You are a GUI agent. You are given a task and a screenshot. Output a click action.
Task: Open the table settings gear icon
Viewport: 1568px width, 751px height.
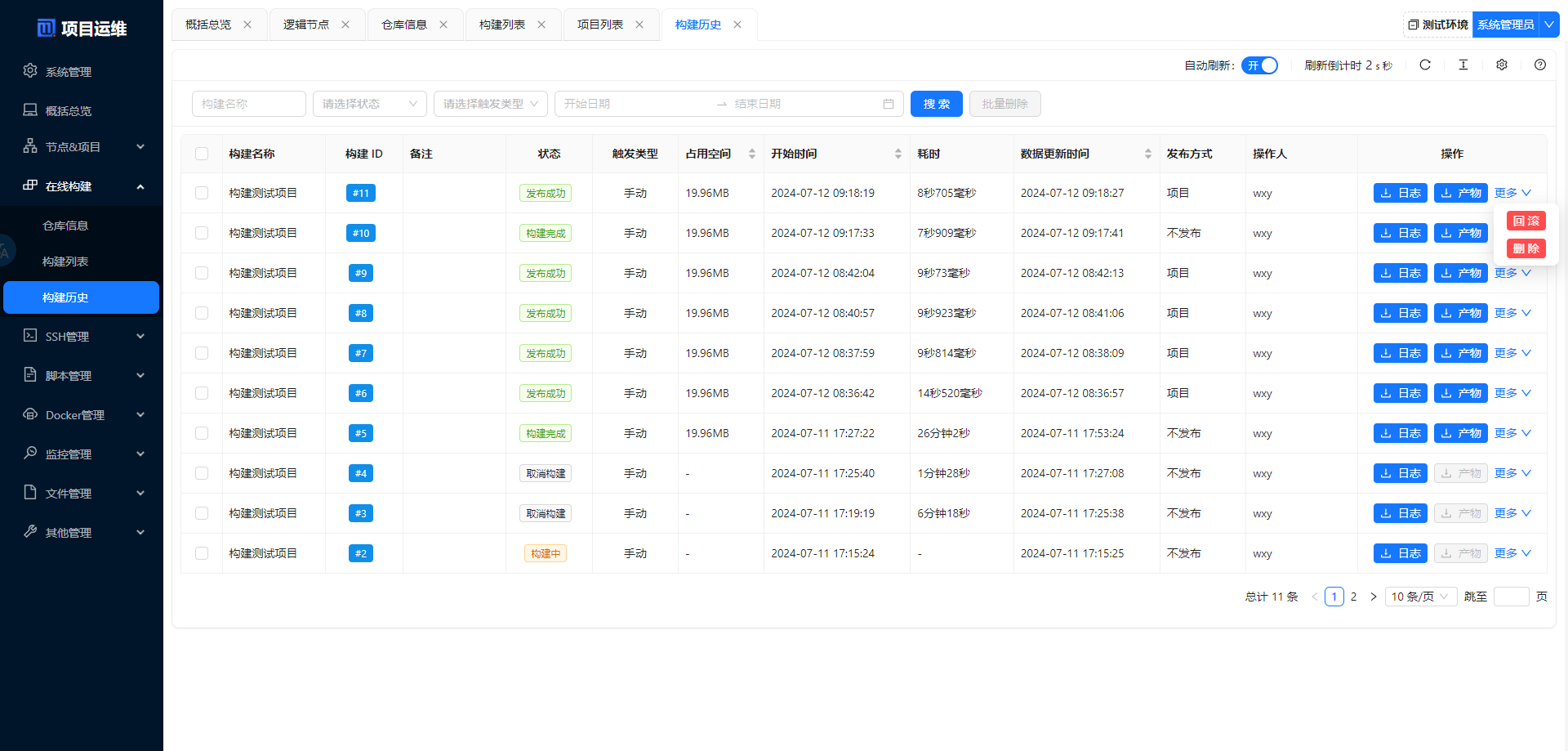(1502, 65)
